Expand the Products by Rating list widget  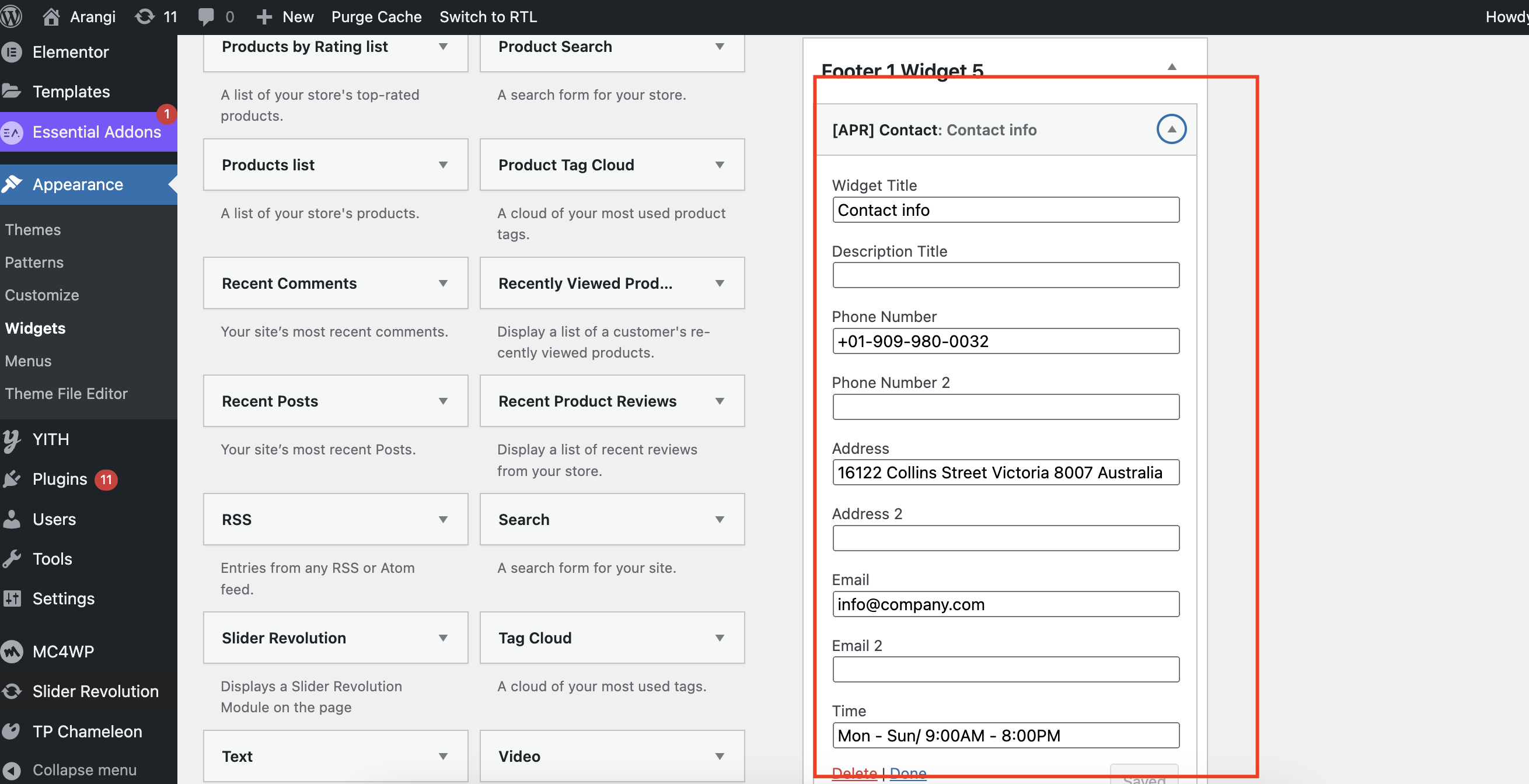[x=443, y=46]
